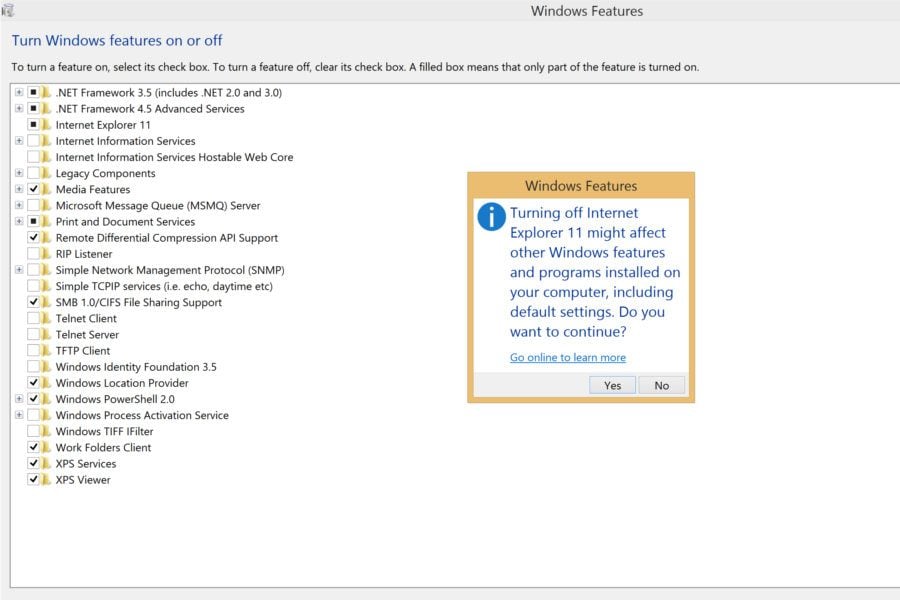The width and height of the screenshot is (900, 600).
Task: Enable the RIP Listener checkbox
Action: pos(33,253)
